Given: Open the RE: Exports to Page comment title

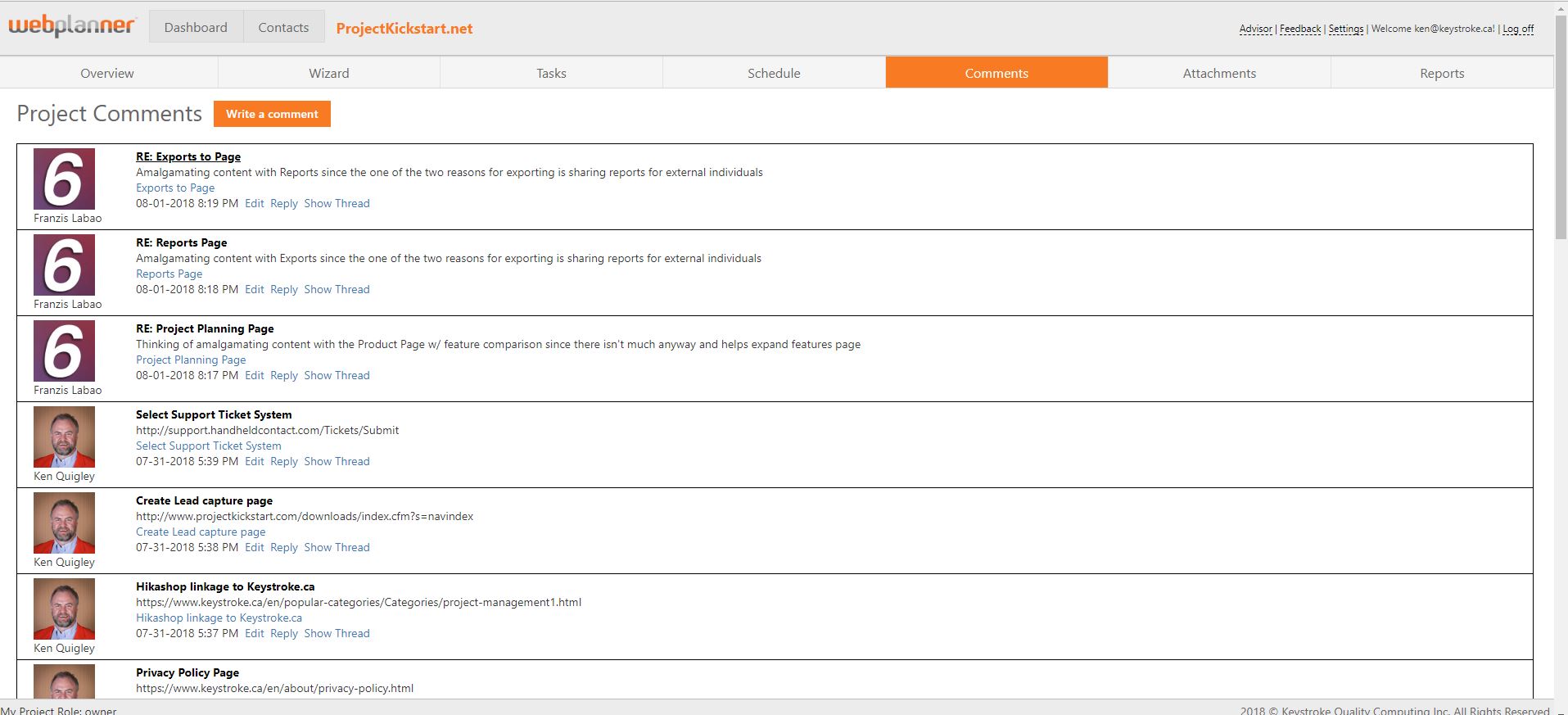Looking at the screenshot, I should pos(188,156).
